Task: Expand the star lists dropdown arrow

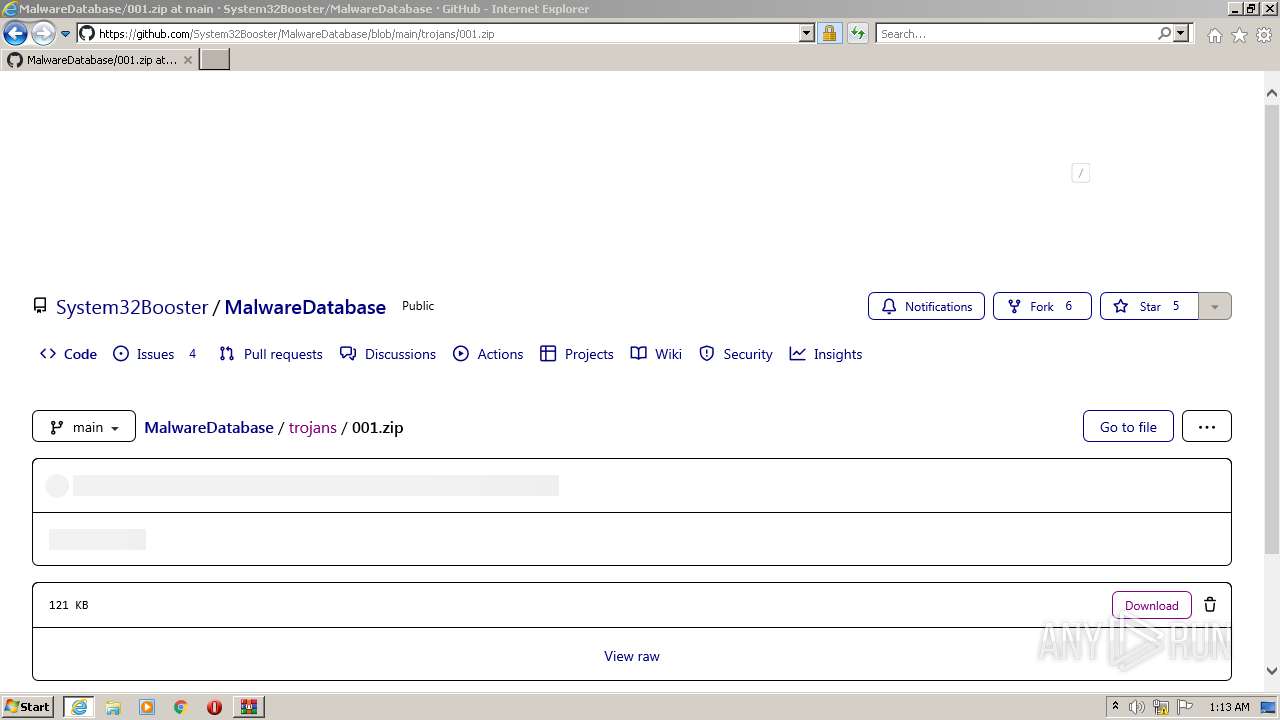Action: click(1214, 306)
